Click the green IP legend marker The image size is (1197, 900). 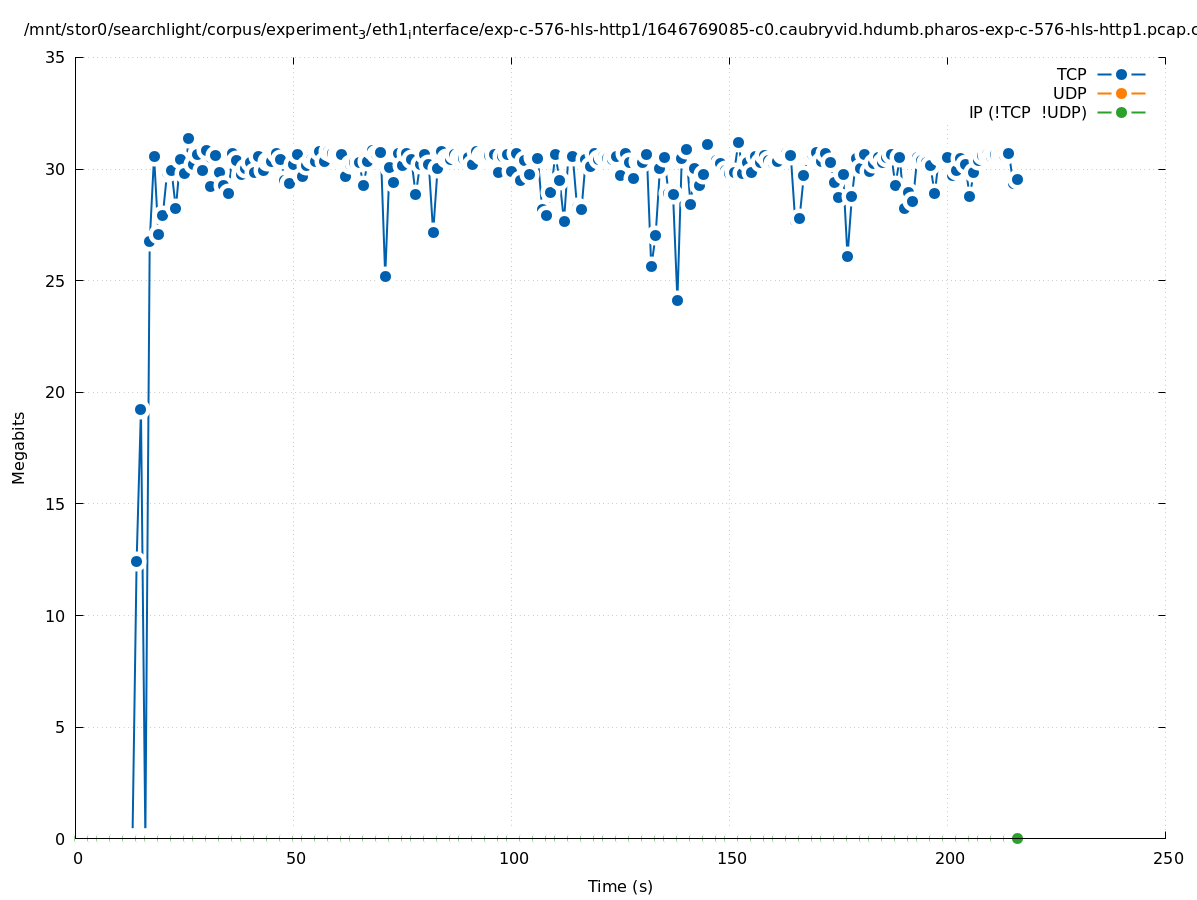click(1121, 112)
